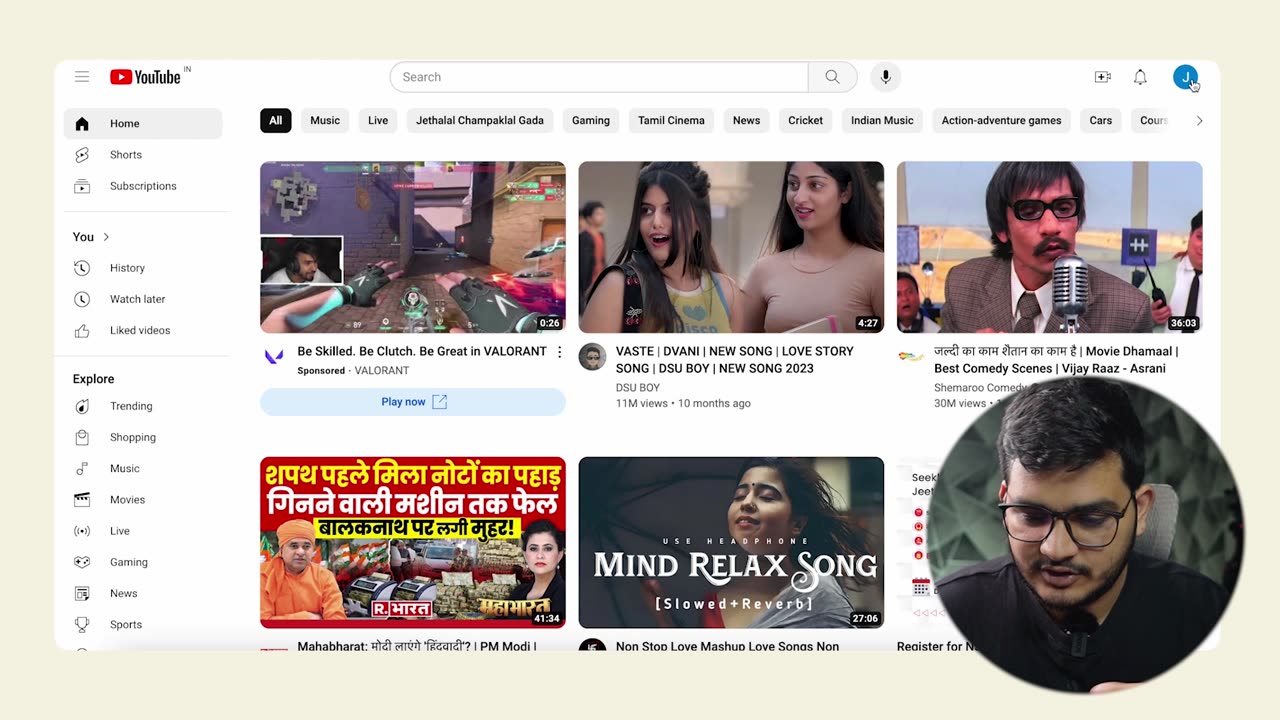Click the Shorts sidebar icon
This screenshot has width=1280, height=720.
click(82, 155)
